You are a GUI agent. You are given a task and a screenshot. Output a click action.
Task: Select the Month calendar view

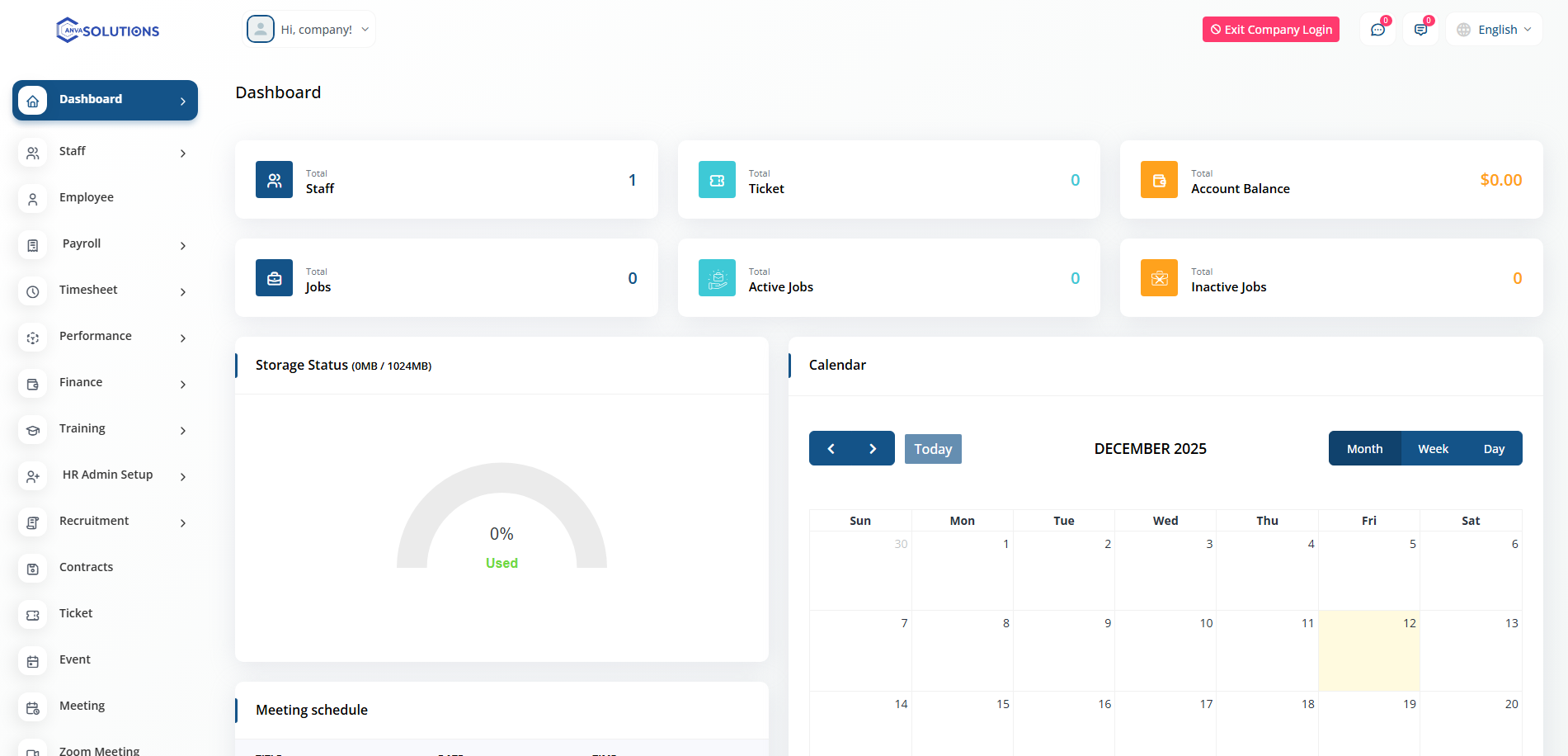point(1364,449)
